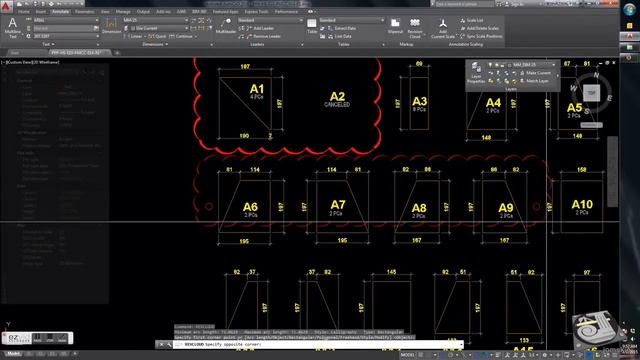Click the Continue dimension tool
640x360 pixels.
(181, 36)
